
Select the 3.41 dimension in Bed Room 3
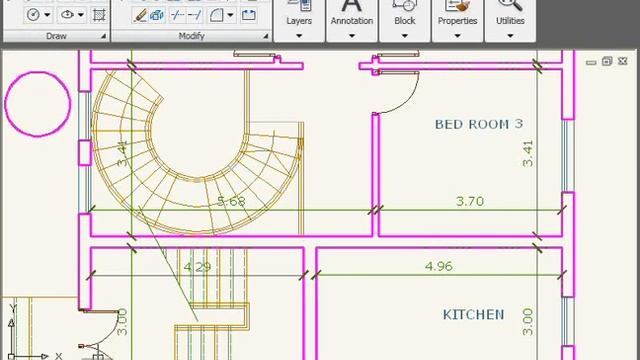pos(528,153)
